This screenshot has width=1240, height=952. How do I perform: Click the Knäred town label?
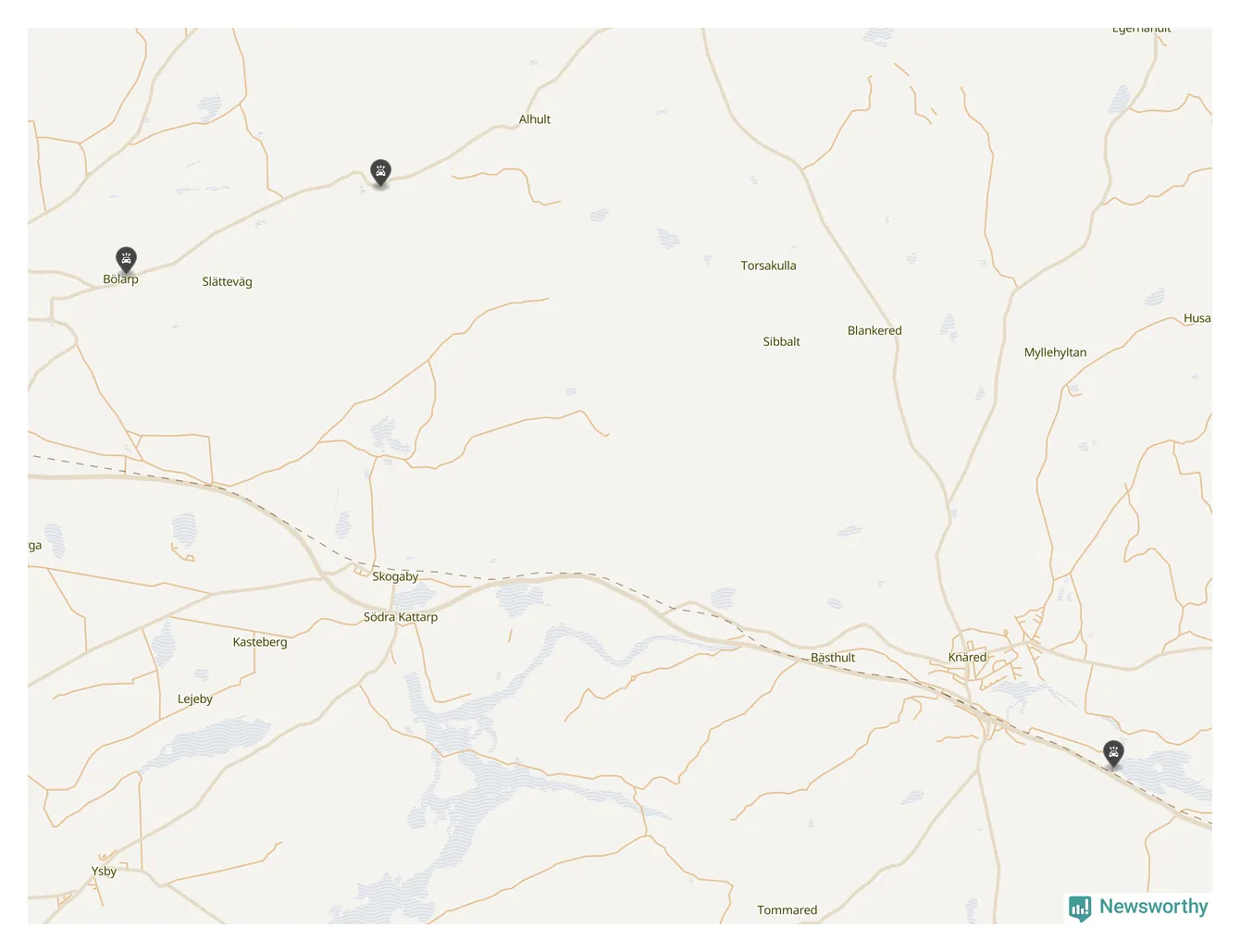(967, 657)
